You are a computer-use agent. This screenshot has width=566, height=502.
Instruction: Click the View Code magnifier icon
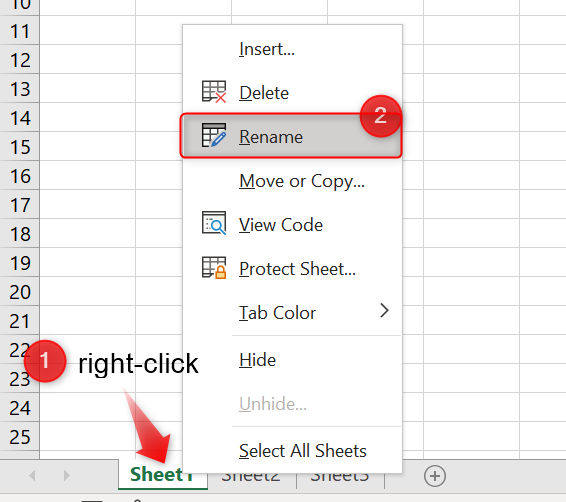click(x=214, y=223)
